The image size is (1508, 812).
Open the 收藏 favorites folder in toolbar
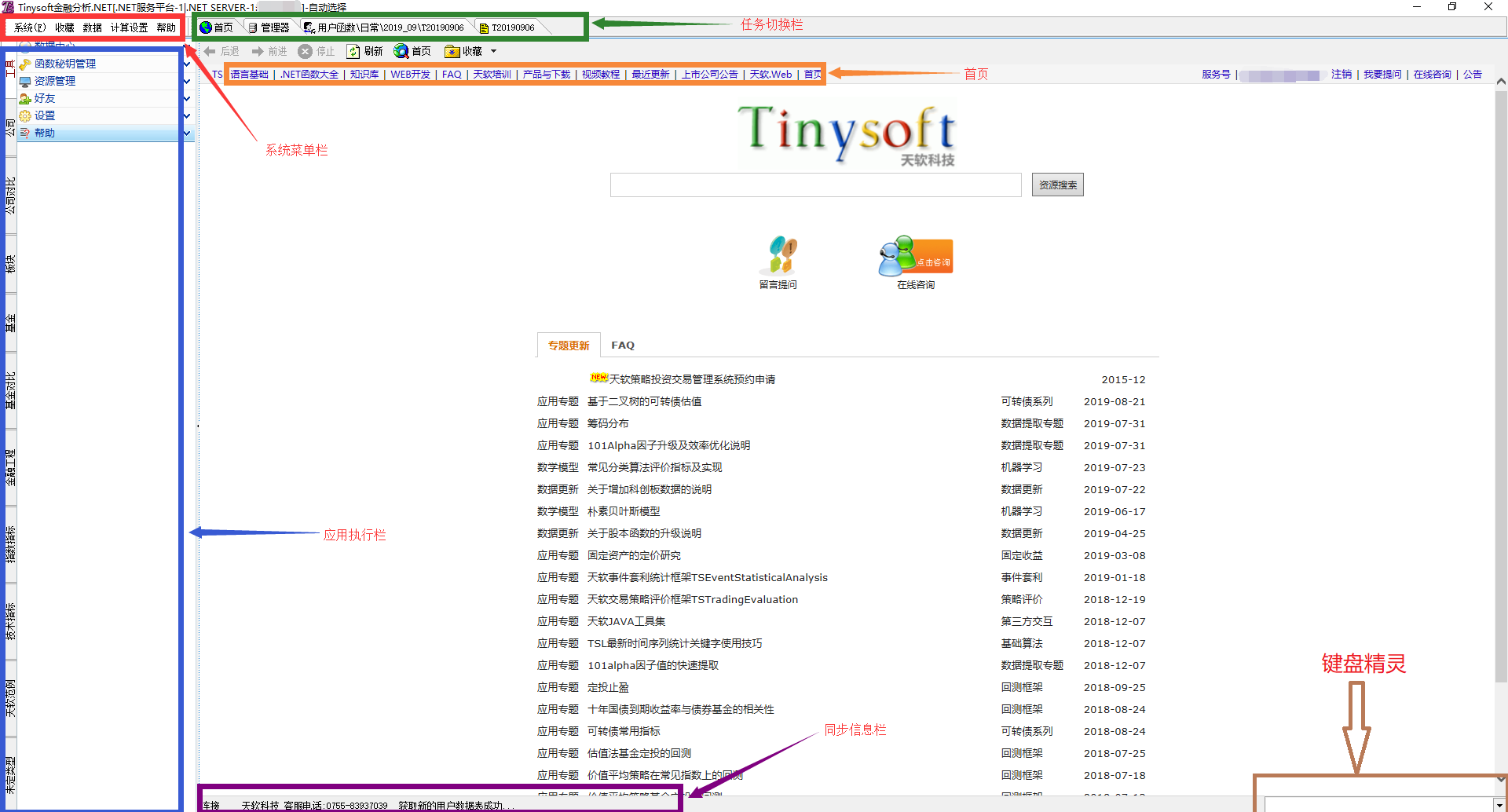[x=452, y=51]
